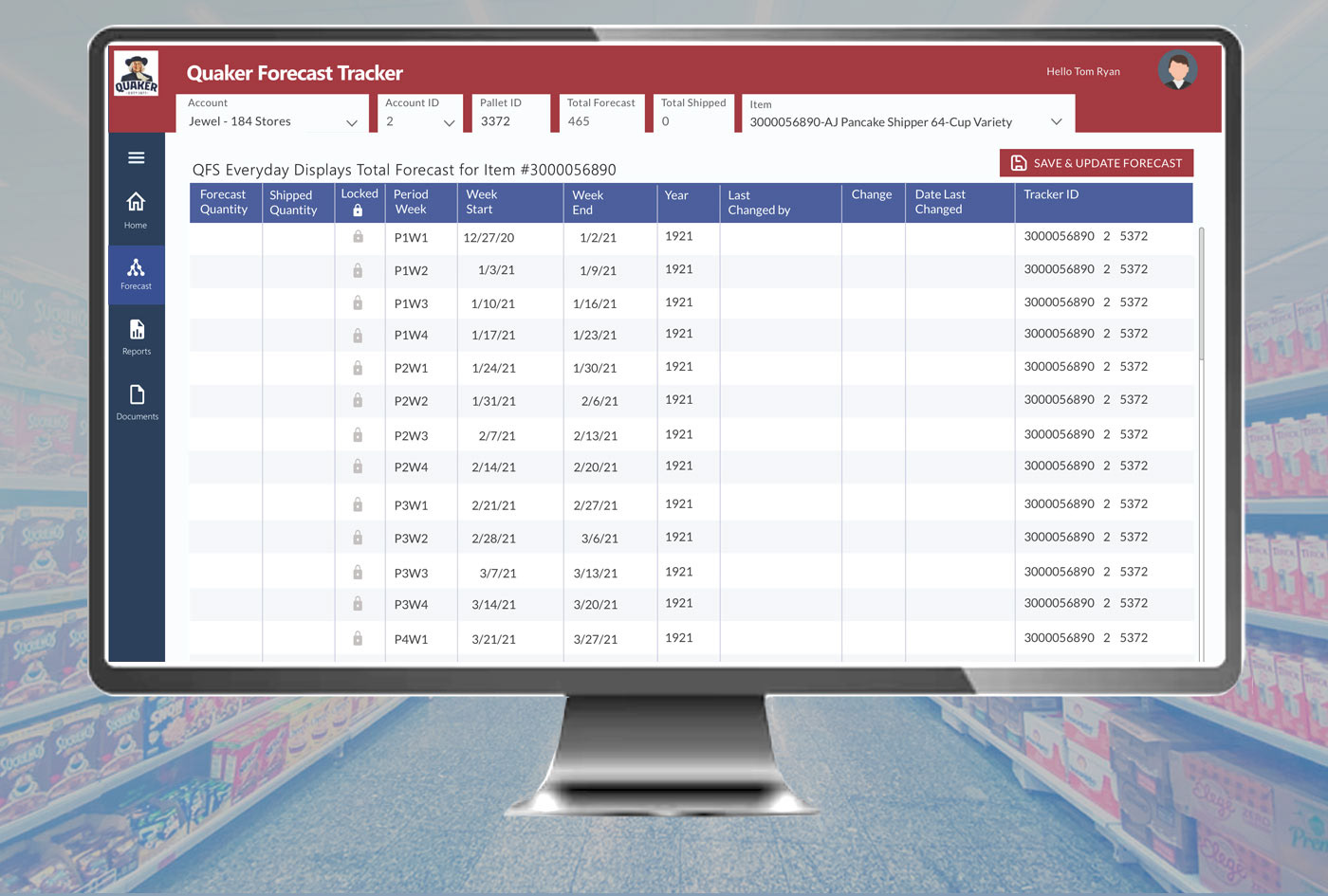Toggle lock for week P1W4

click(x=358, y=336)
